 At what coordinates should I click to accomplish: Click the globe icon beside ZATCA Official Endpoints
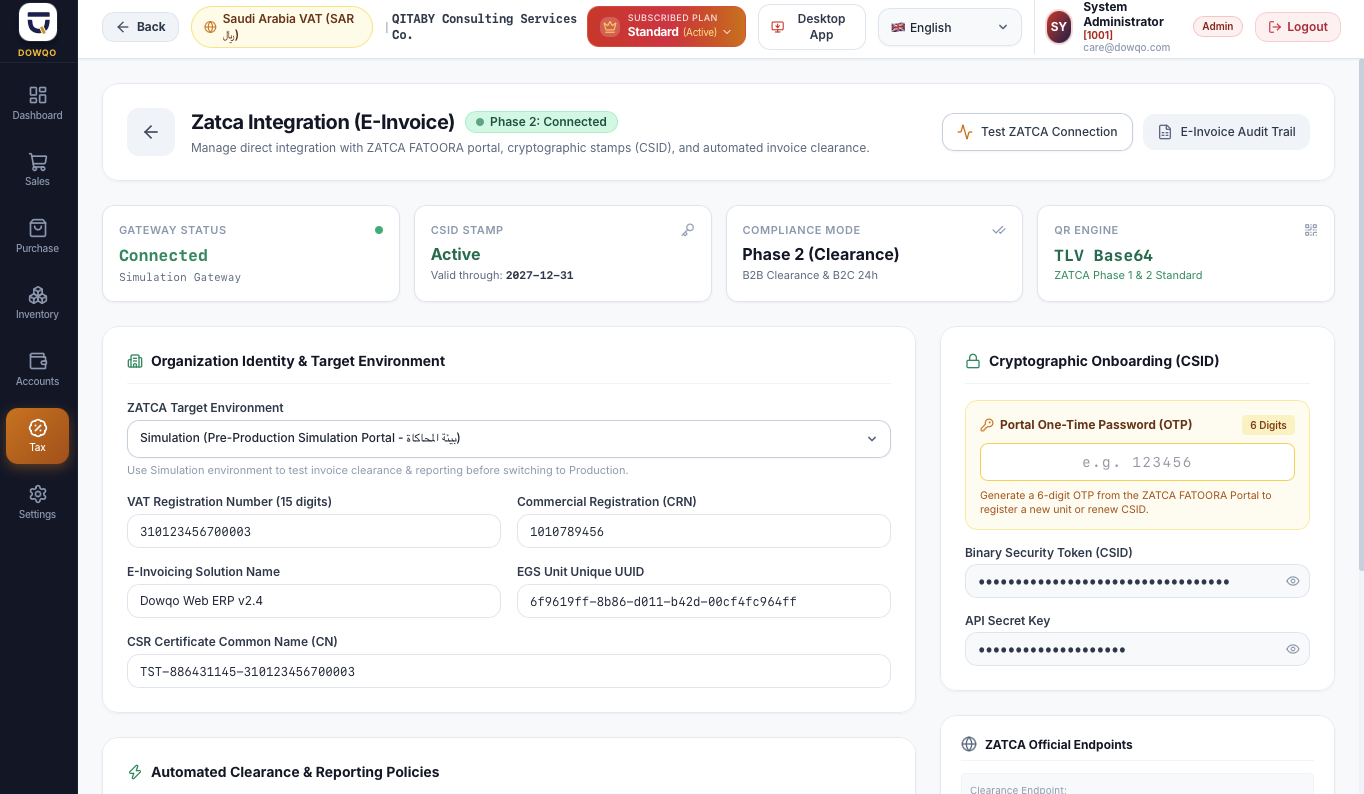coord(969,744)
